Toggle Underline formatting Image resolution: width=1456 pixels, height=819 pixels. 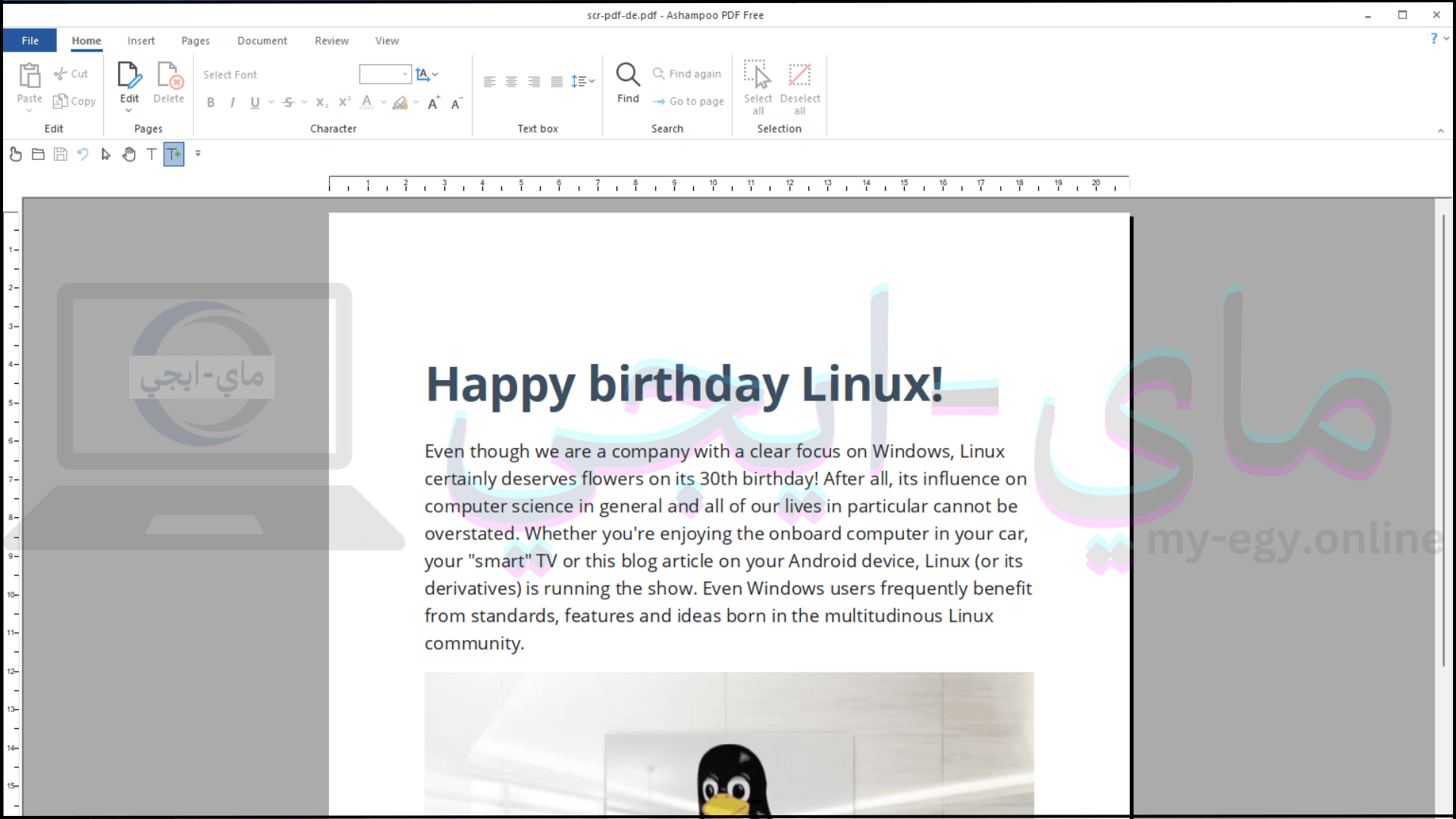coord(255,102)
